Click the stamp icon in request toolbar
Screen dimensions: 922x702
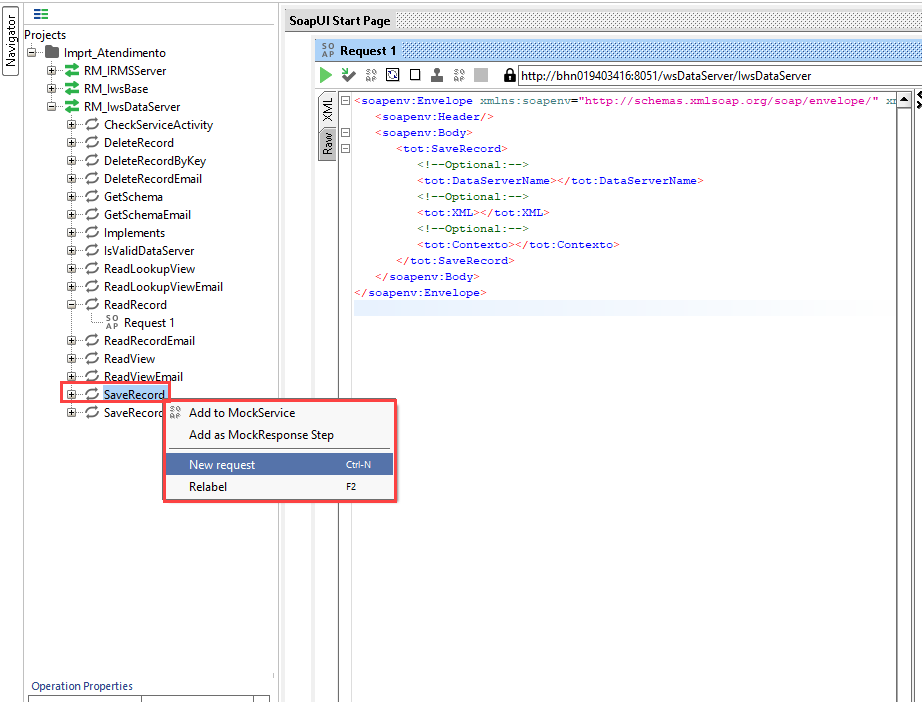click(437, 75)
